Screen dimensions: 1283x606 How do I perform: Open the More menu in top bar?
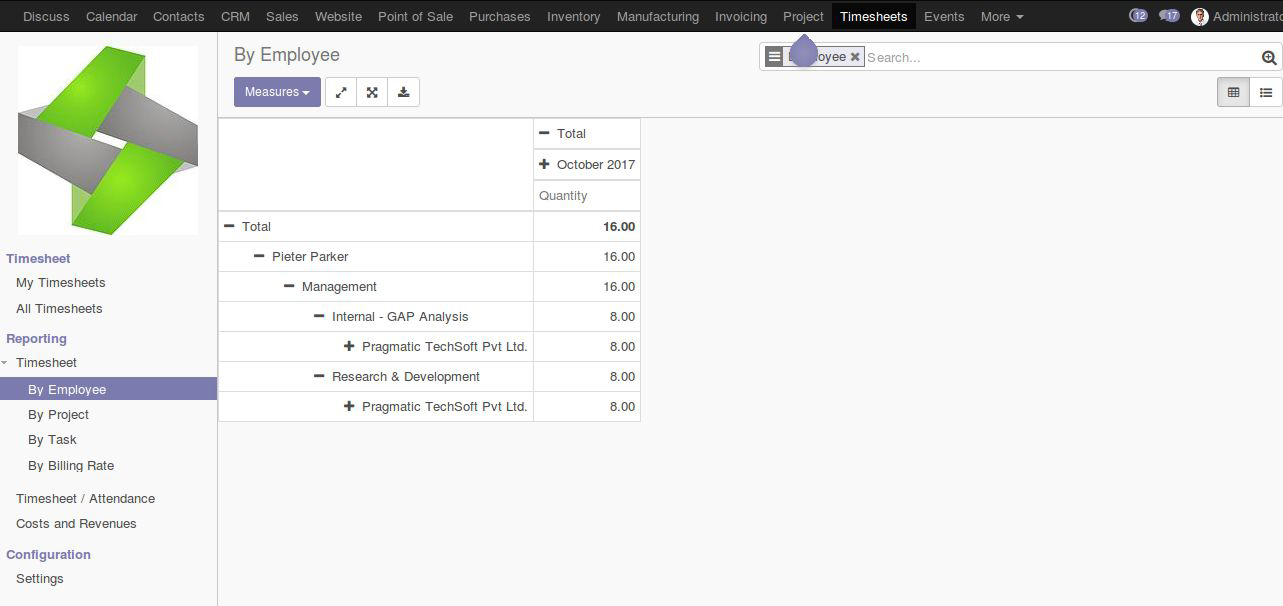point(1002,16)
